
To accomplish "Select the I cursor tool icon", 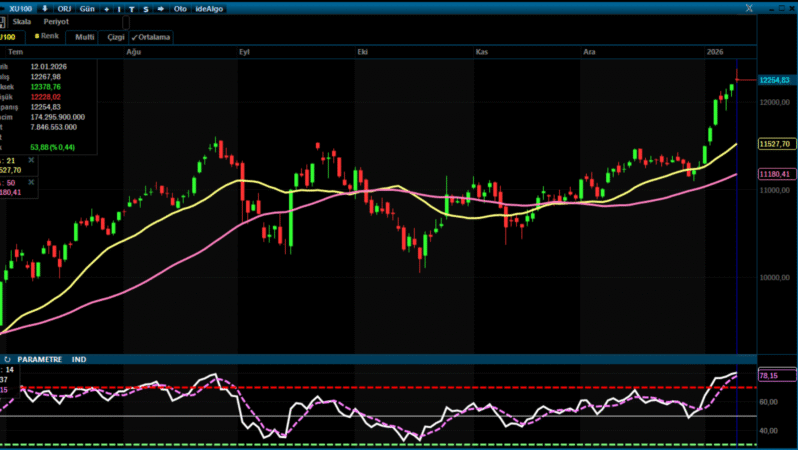I will tap(120, 8).
